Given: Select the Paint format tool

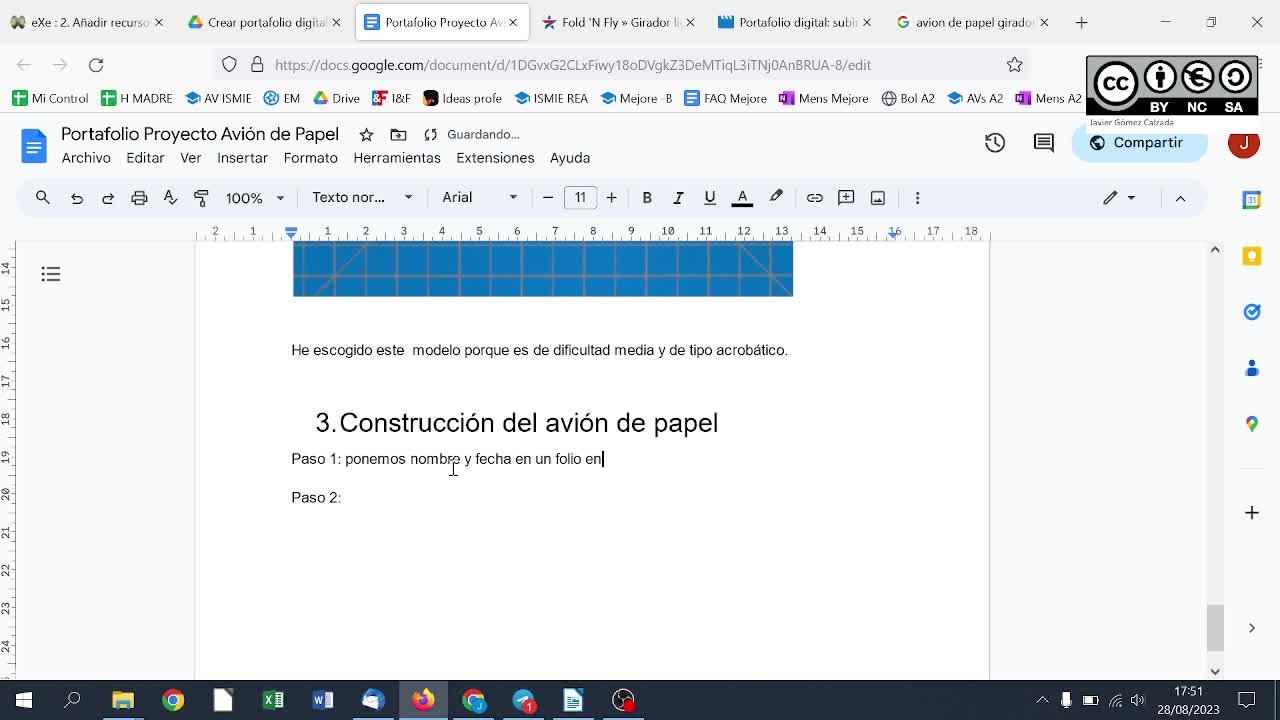Looking at the screenshot, I should (x=201, y=198).
